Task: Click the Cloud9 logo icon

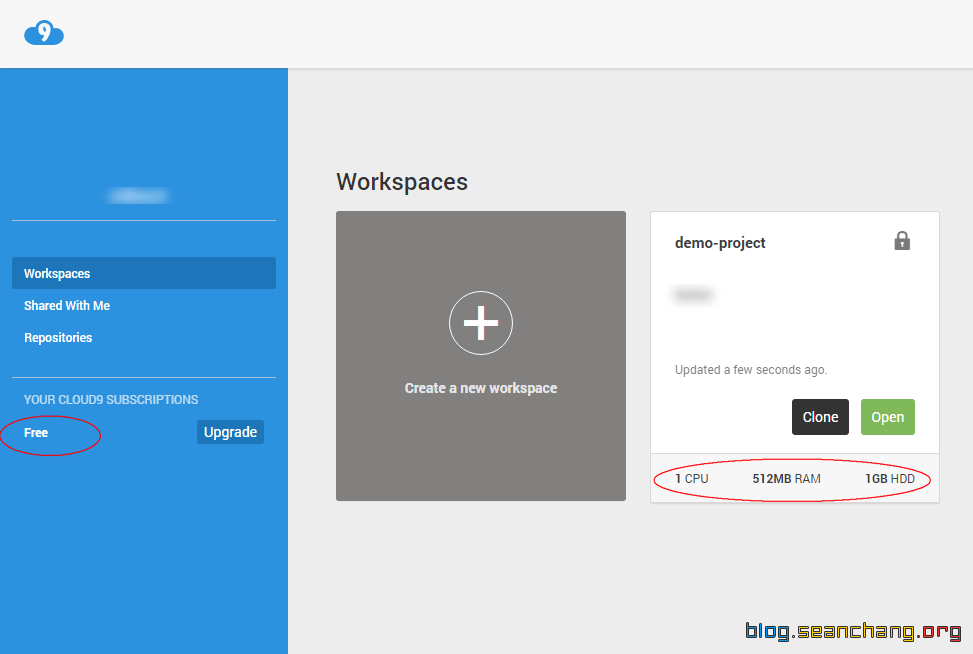Action: pyautogui.click(x=43, y=33)
